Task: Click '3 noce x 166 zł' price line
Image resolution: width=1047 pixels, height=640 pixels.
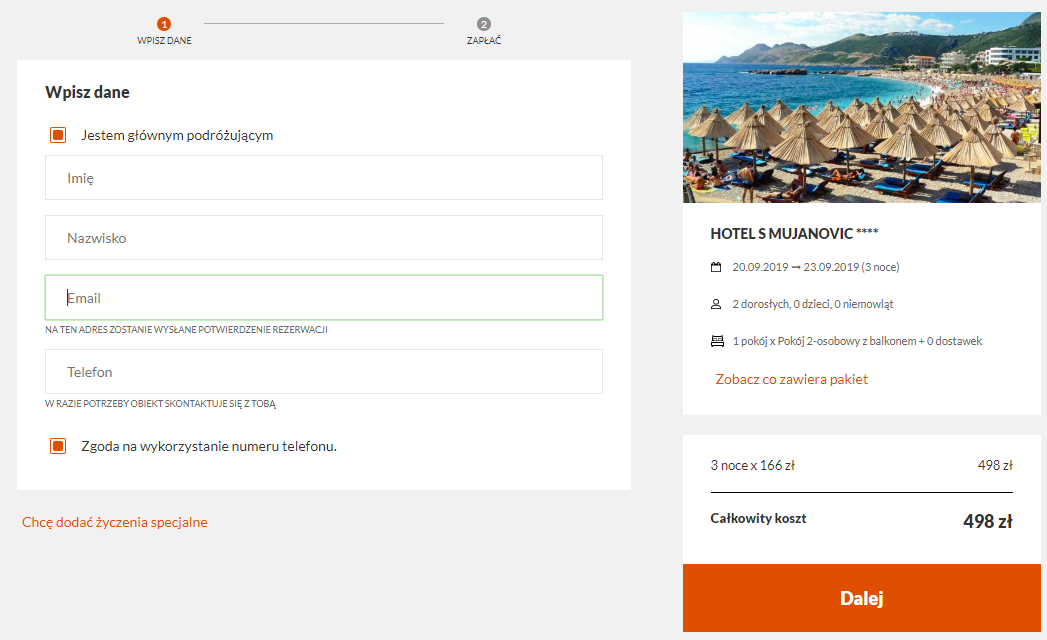Action: pos(753,466)
